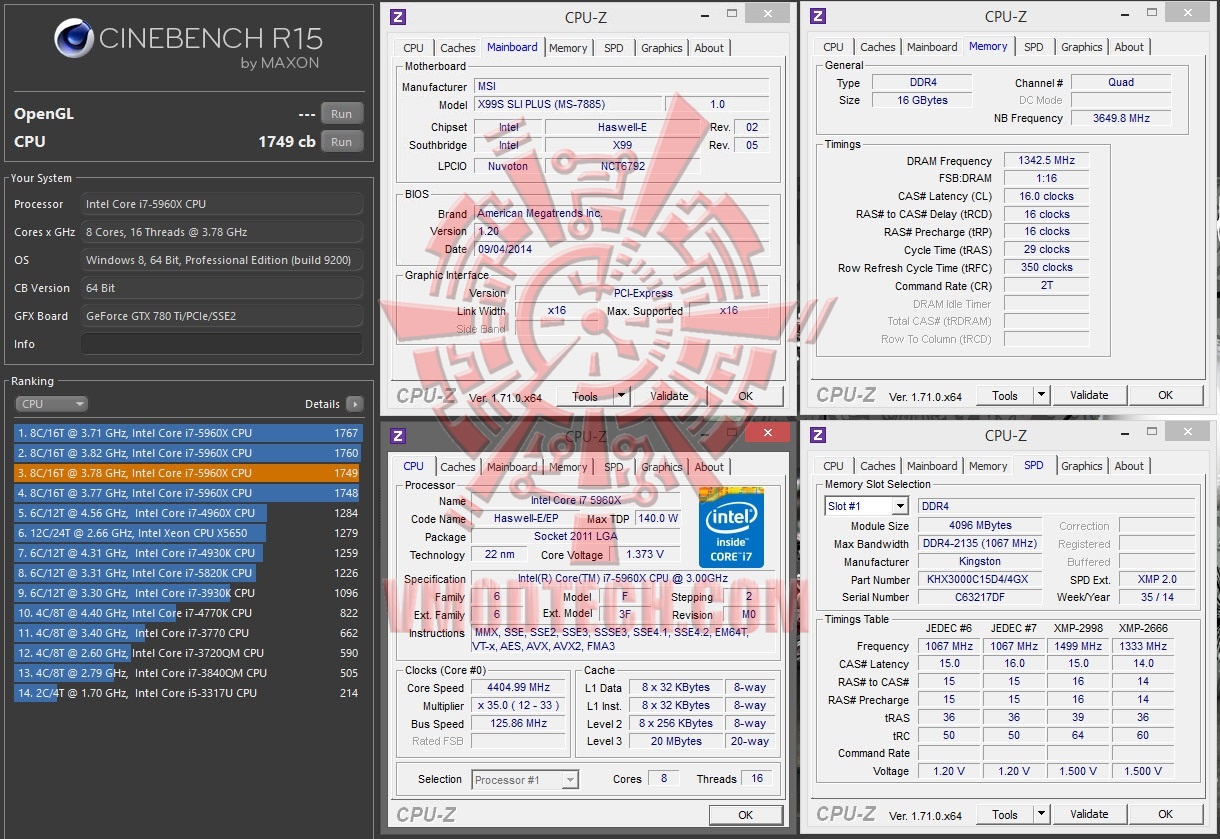Click DRAM Frequency value 1342.5 MHz
The image size is (1220, 839).
pos(1046,161)
